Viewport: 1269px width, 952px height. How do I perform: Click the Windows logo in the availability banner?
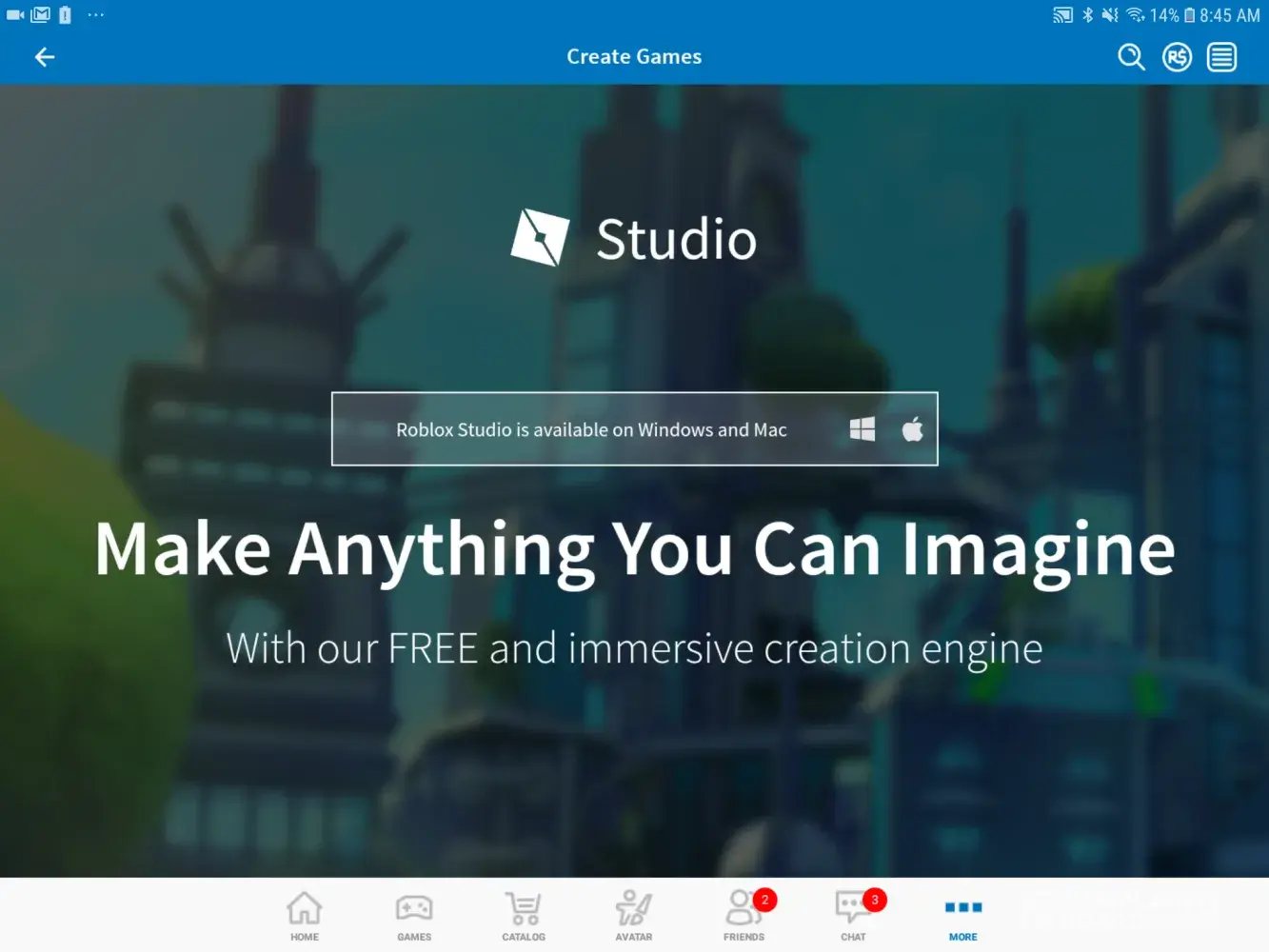pos(862,429)
